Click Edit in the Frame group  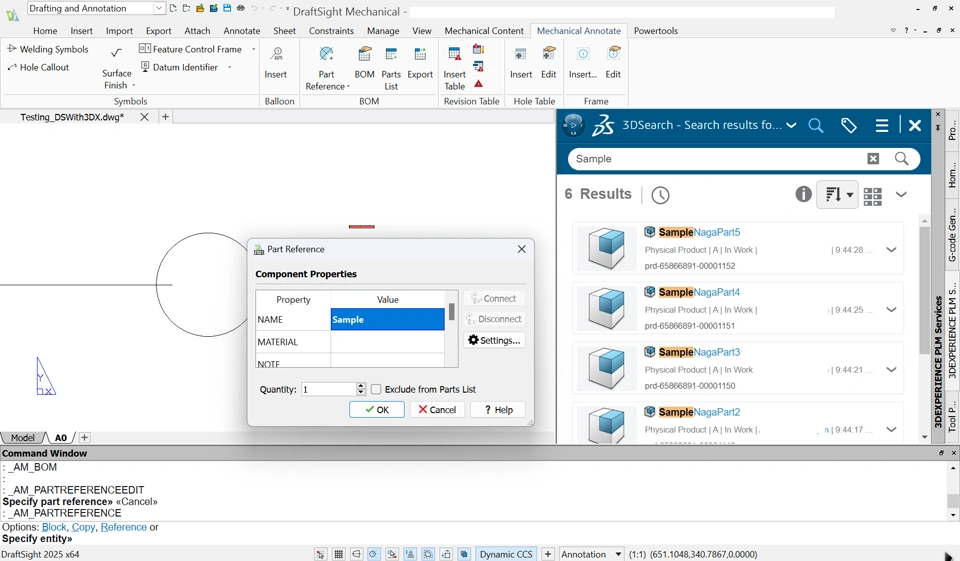[613, 63]
